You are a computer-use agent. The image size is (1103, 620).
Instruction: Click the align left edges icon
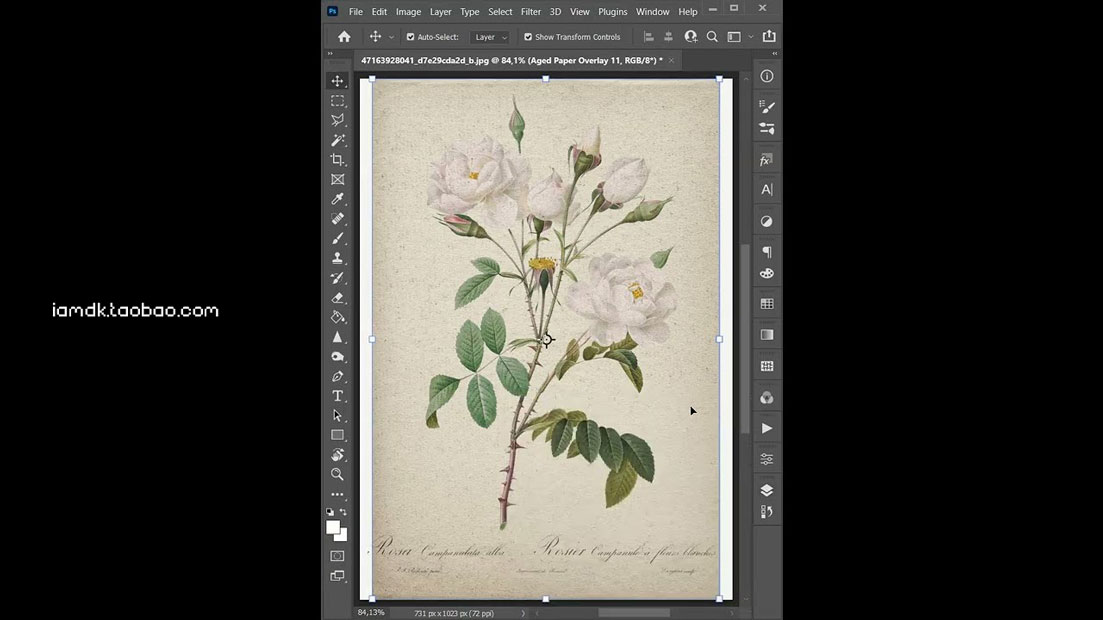(649, 37)
